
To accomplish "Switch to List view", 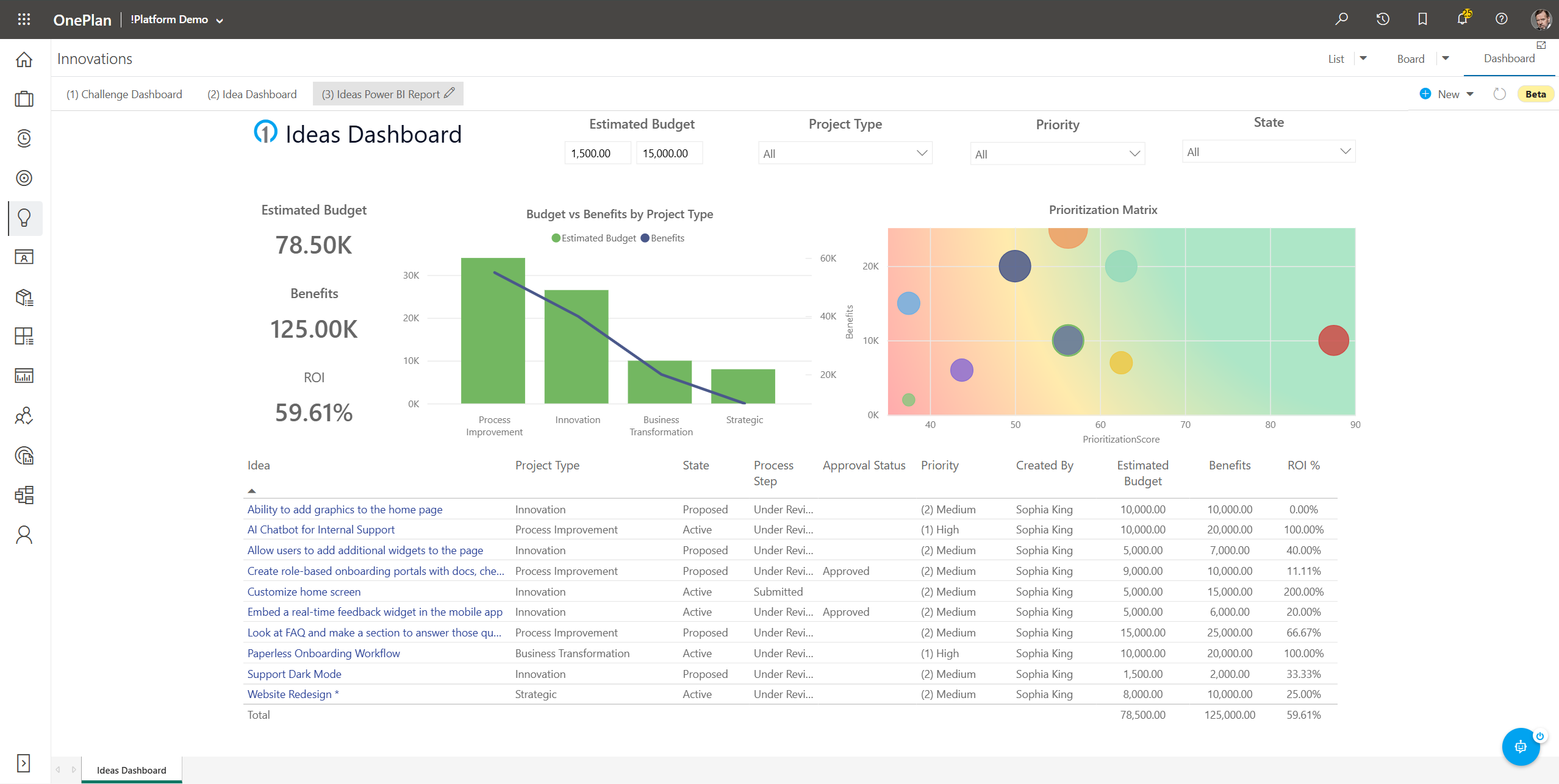I will coord(1336,59).
